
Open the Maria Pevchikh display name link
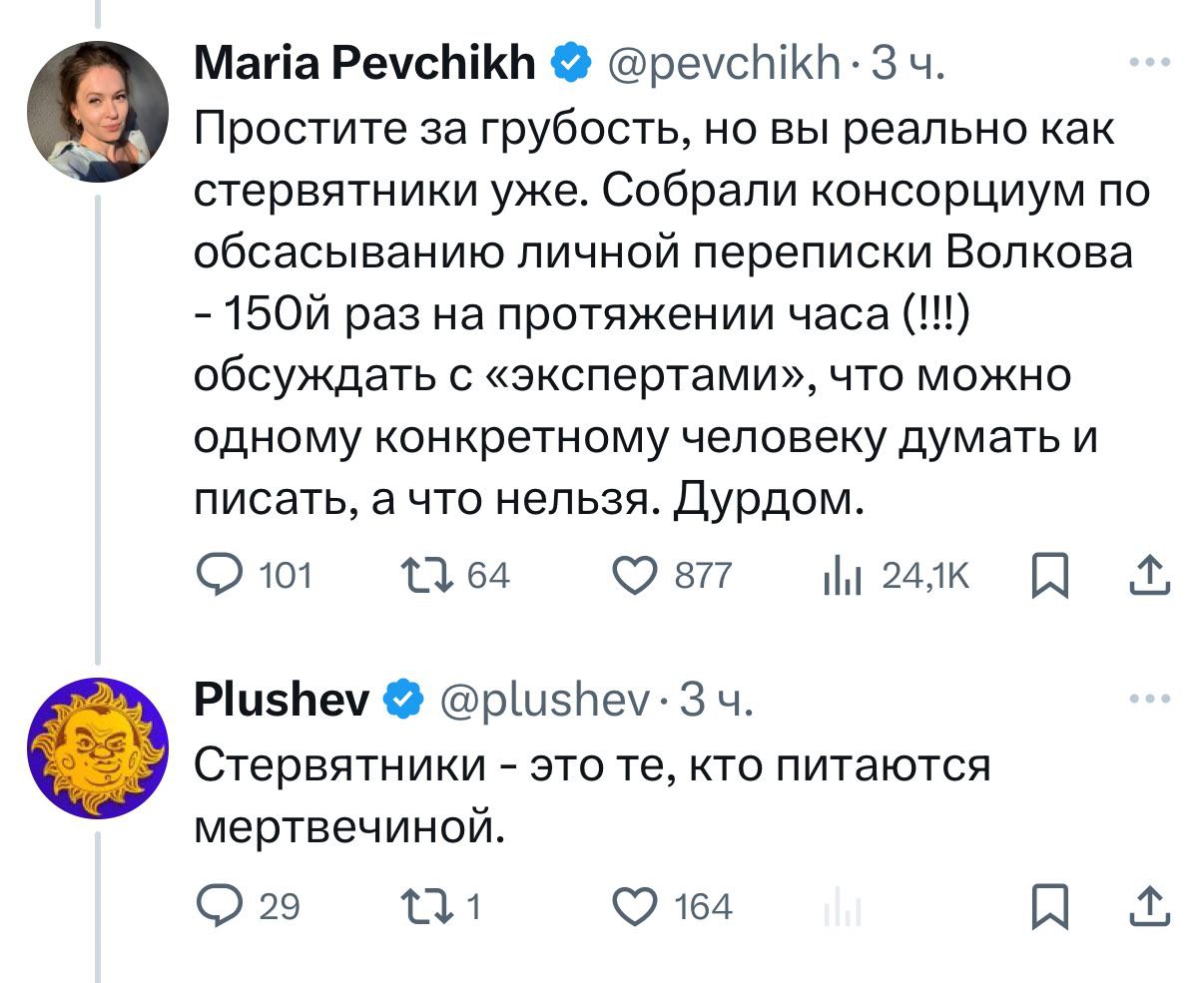coord(364,65)
